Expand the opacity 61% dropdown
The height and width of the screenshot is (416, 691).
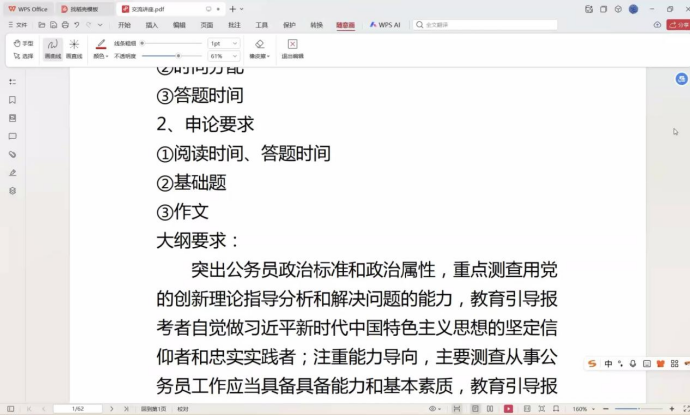[224, 56]
